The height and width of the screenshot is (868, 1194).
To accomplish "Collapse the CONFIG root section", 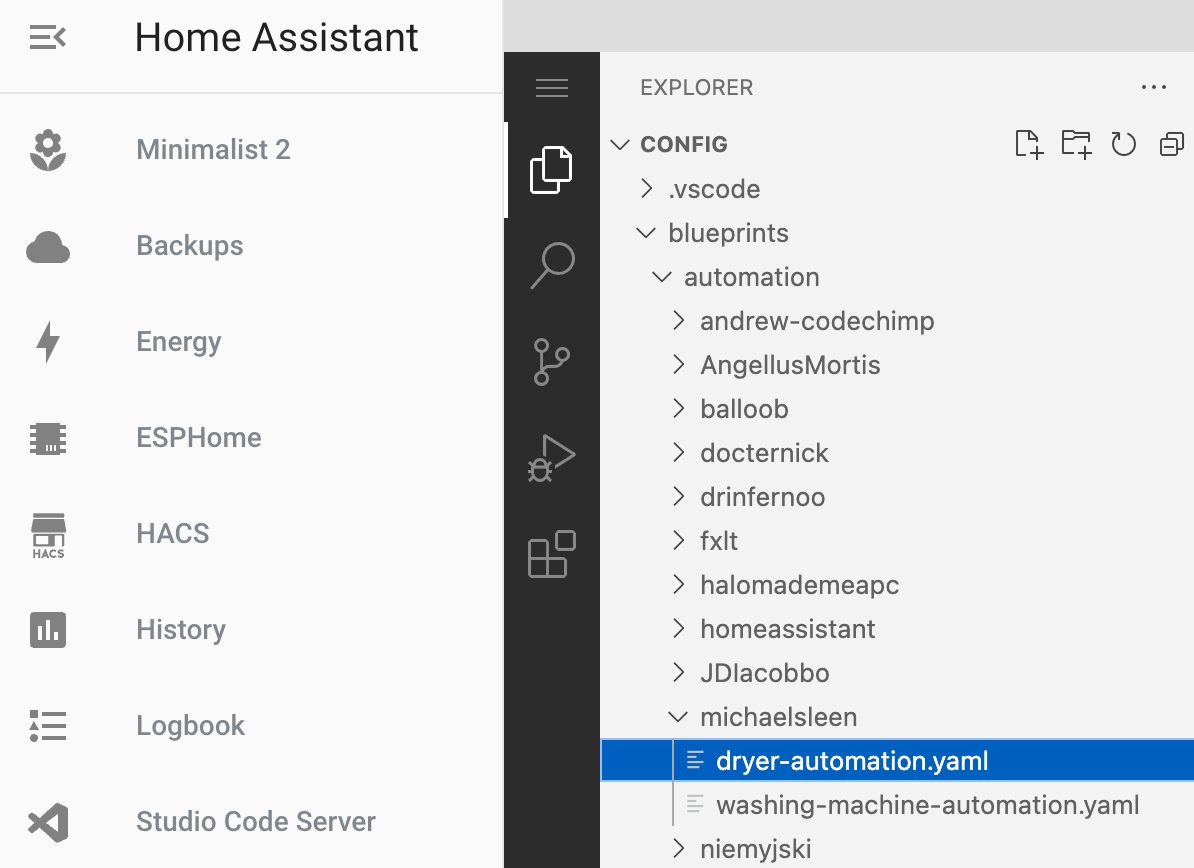I will [621, 145].
